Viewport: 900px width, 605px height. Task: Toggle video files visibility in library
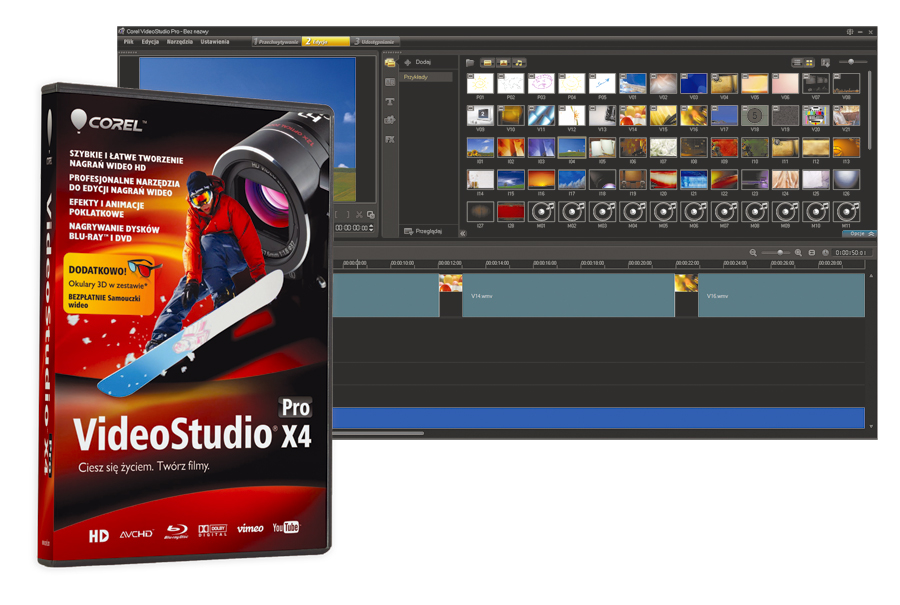coord(488,63)
